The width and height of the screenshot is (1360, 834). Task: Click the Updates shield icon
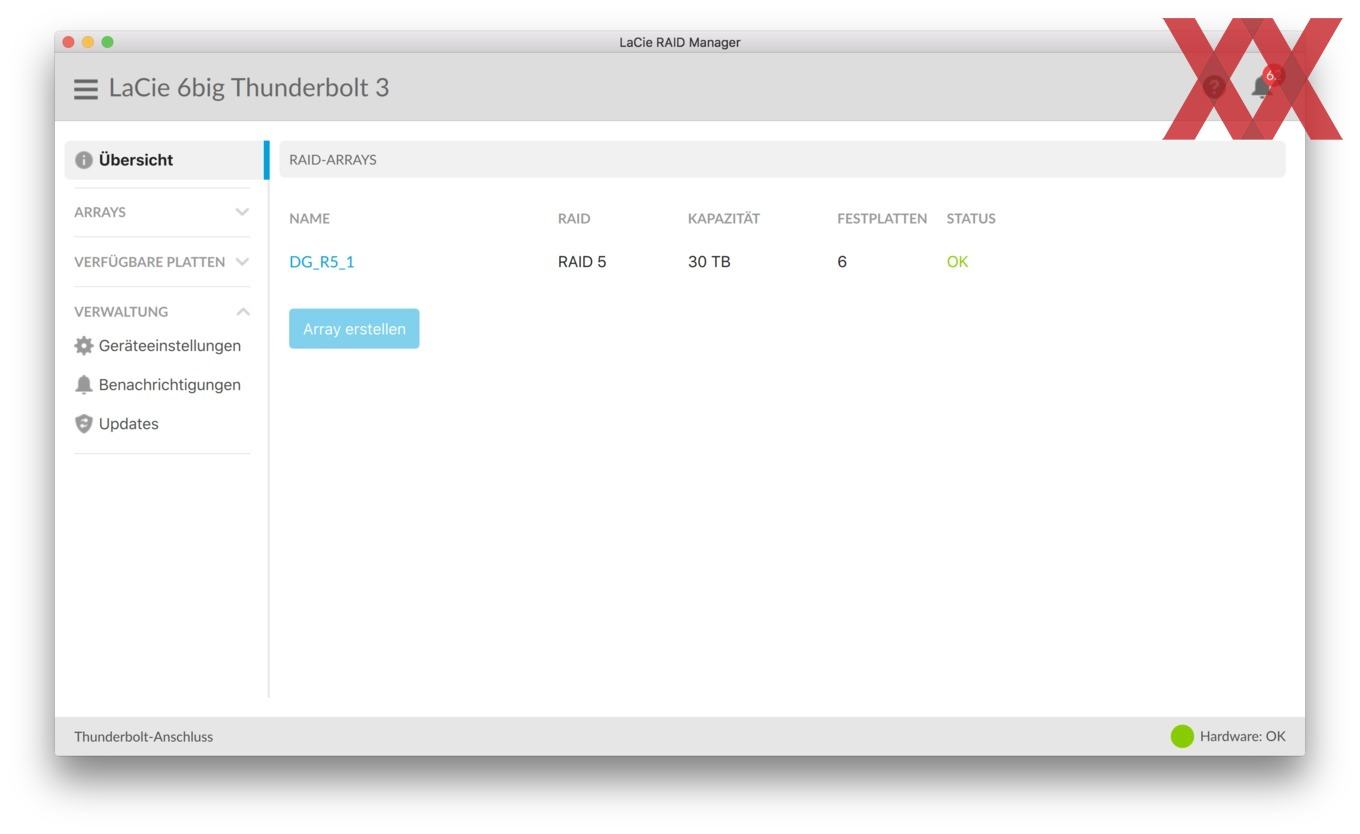pos(83,424)
